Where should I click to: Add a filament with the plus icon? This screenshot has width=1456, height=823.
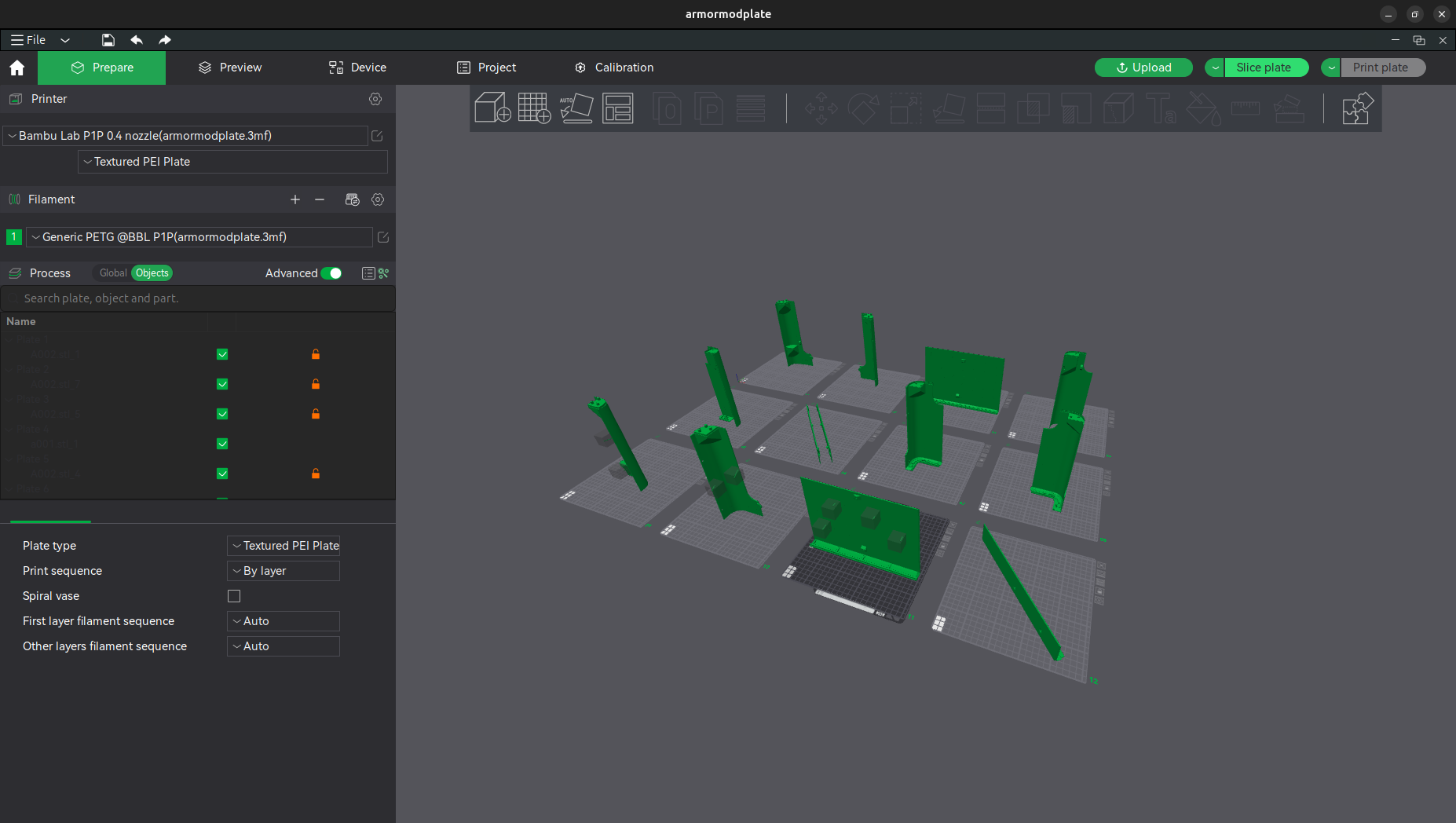(x=295, y=199)
